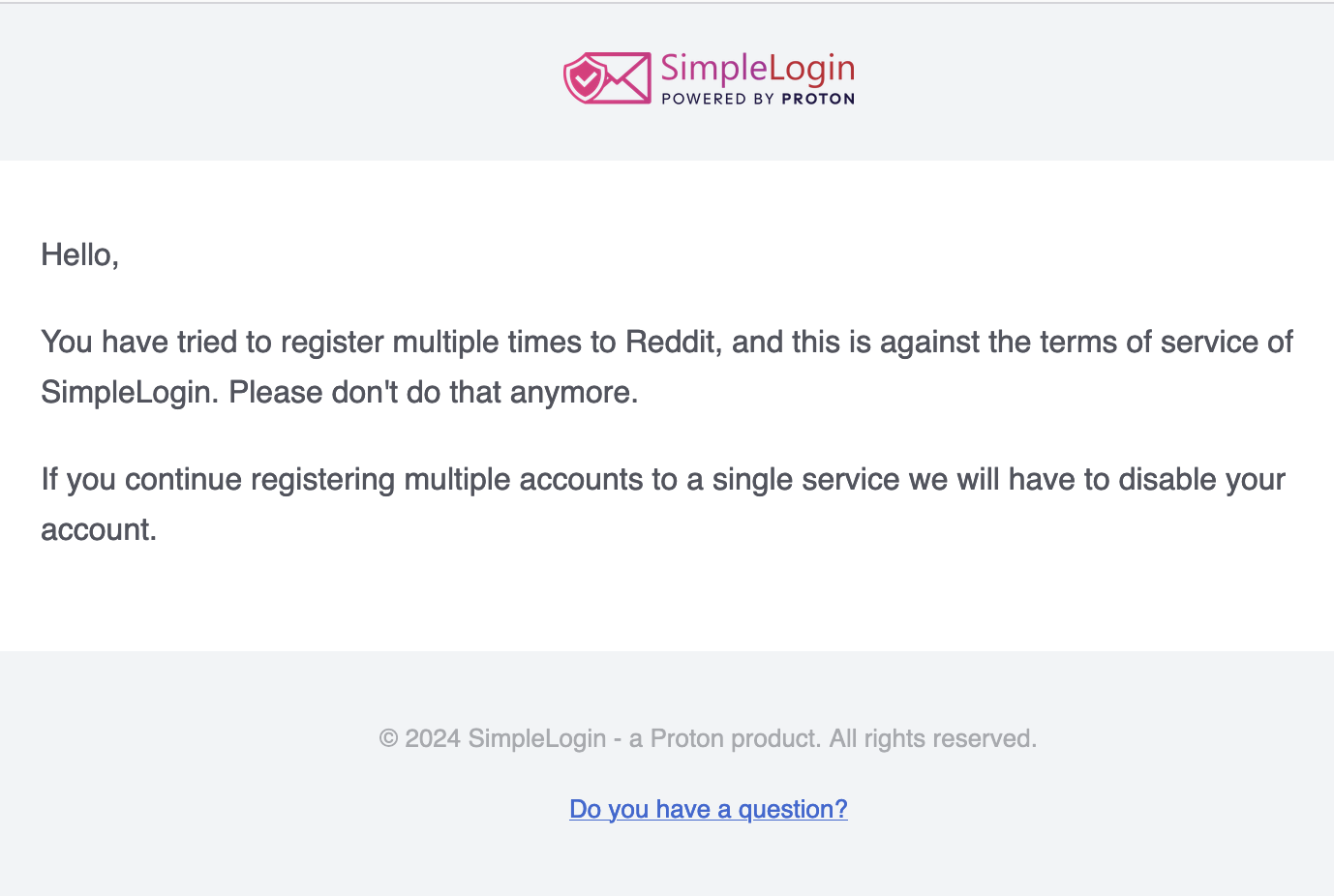Click the phrase "multiple accounts" in warning
This screenshot has height=896, width=1334.
[x=523, y=479]
